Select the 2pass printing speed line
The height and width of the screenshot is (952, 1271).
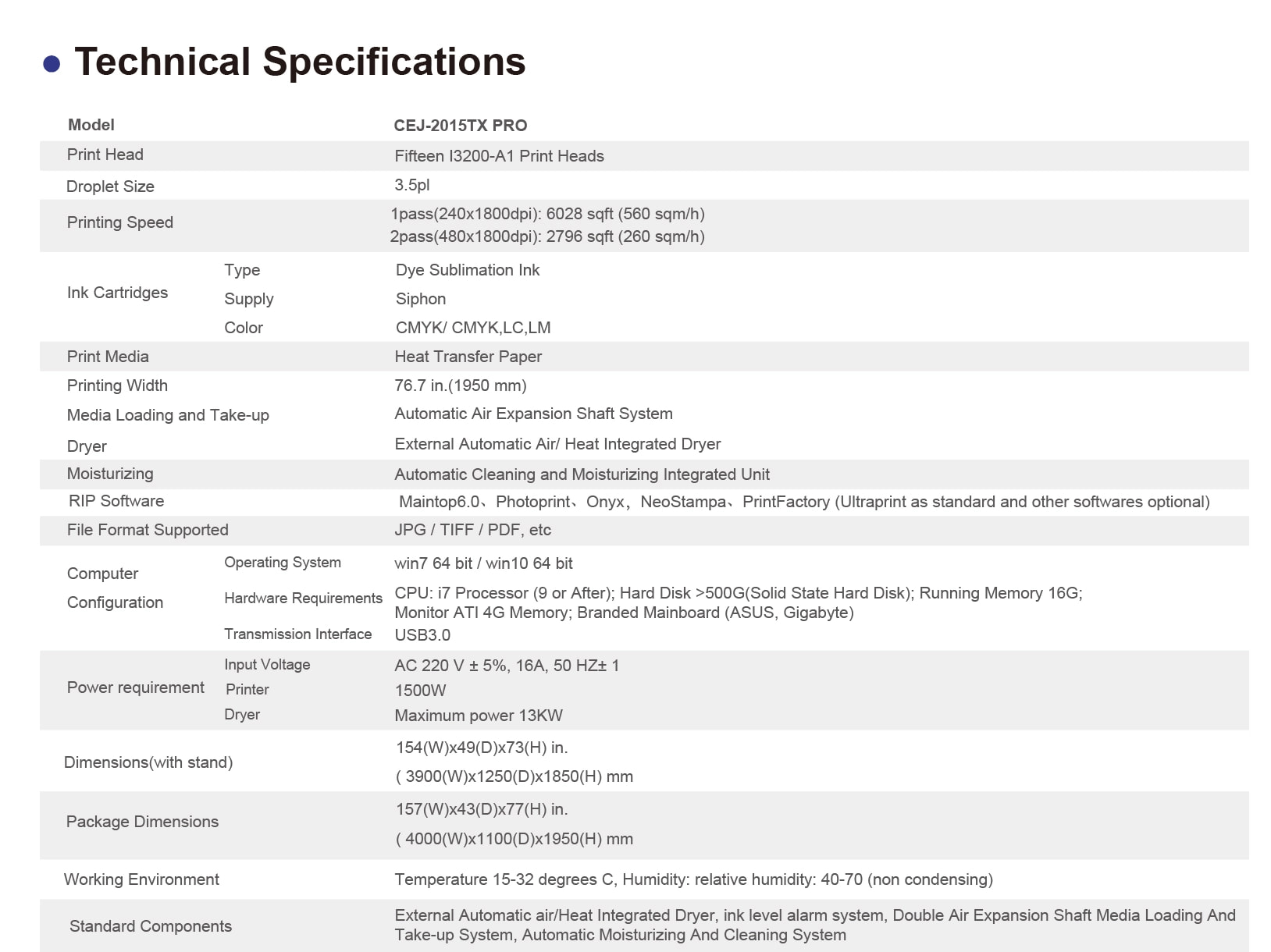click(547, 236)
